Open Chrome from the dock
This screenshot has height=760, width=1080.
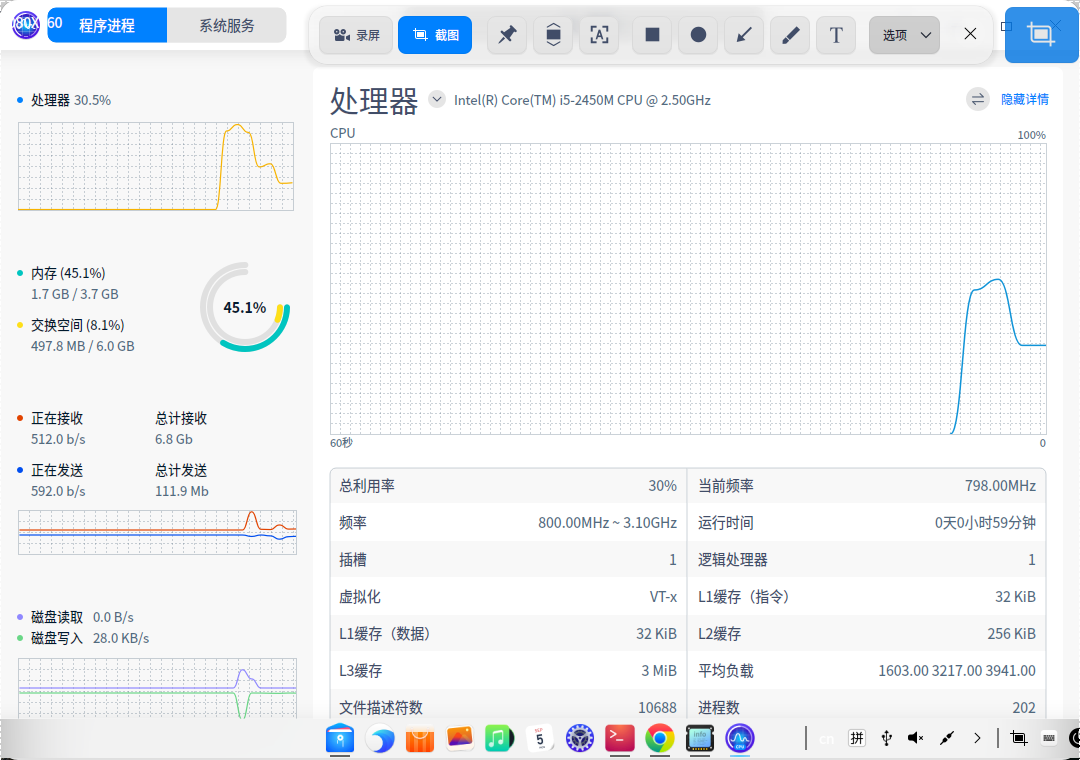click(659, 739)
